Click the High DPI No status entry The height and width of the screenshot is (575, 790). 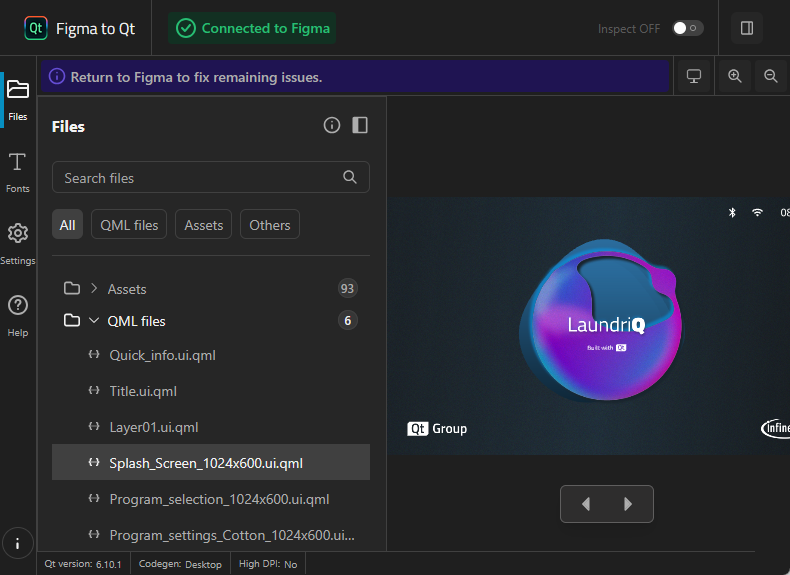coord(268,564)
